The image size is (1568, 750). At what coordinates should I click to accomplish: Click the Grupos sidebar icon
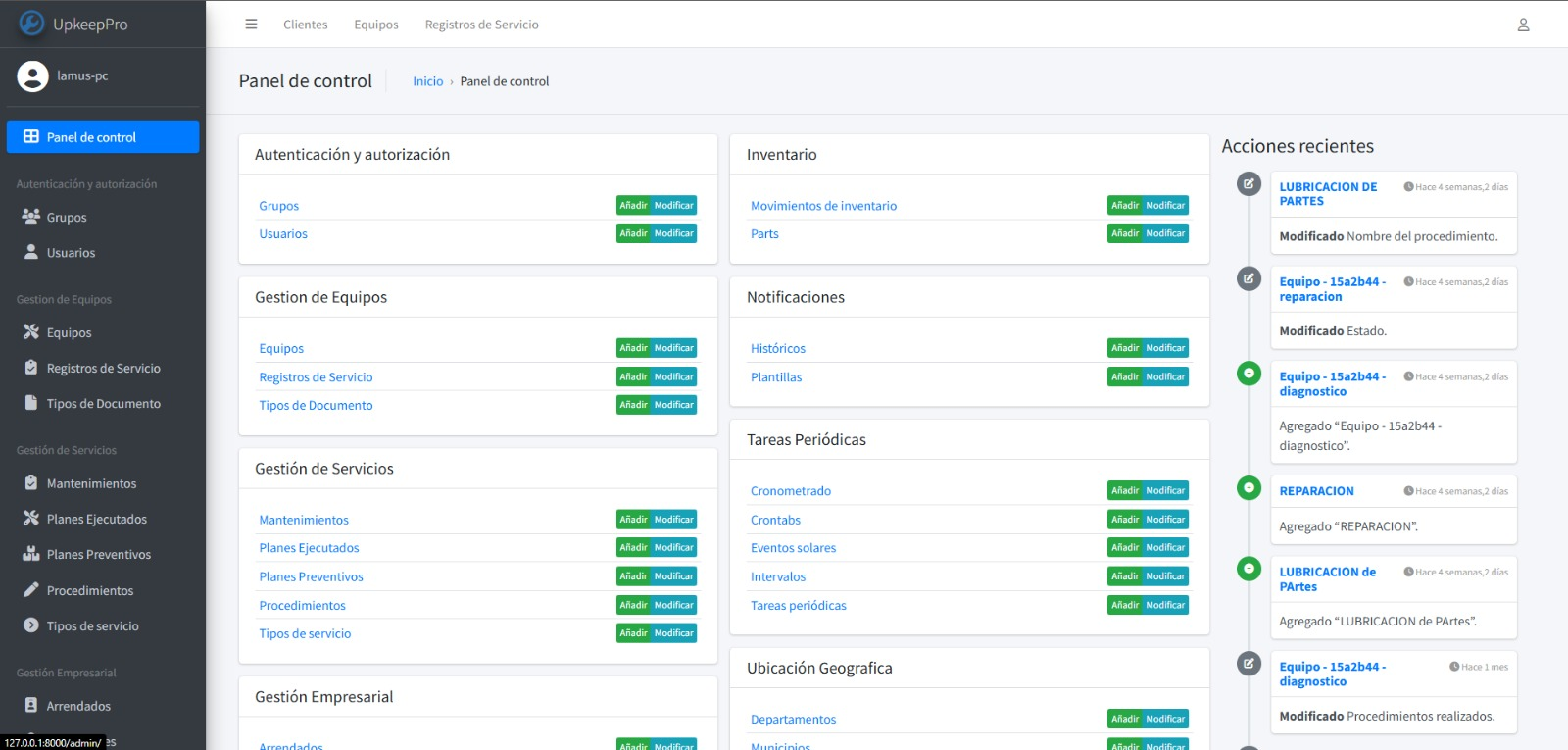pos(31,217)
